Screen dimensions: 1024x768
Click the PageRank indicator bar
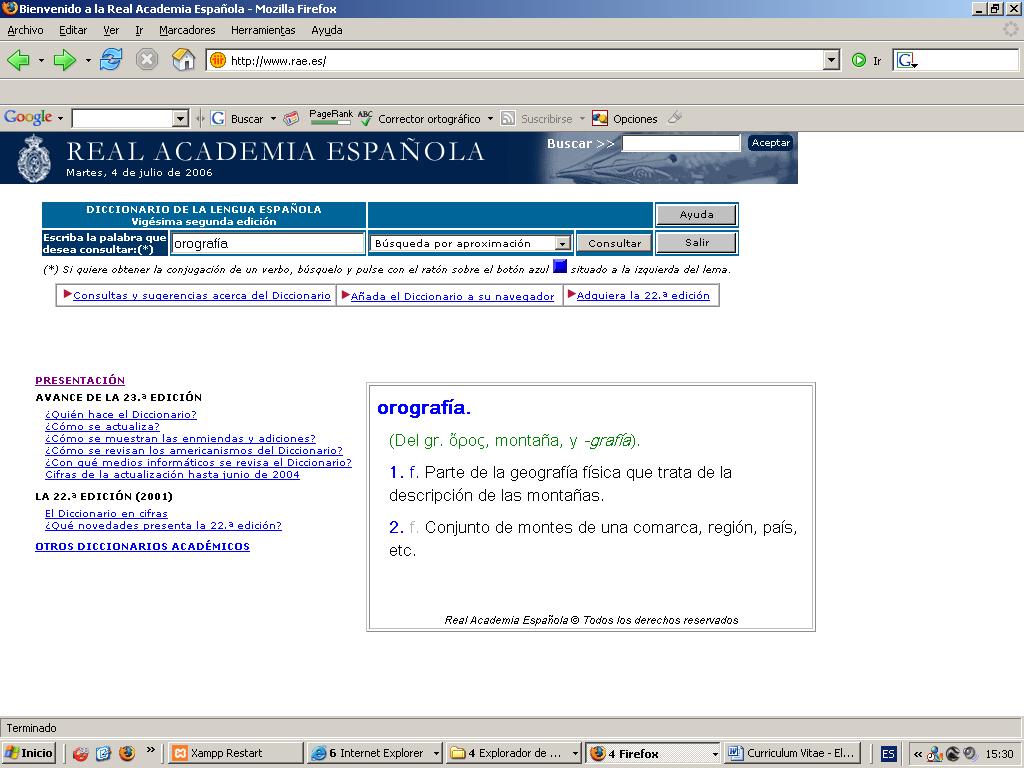click(330, 118)
